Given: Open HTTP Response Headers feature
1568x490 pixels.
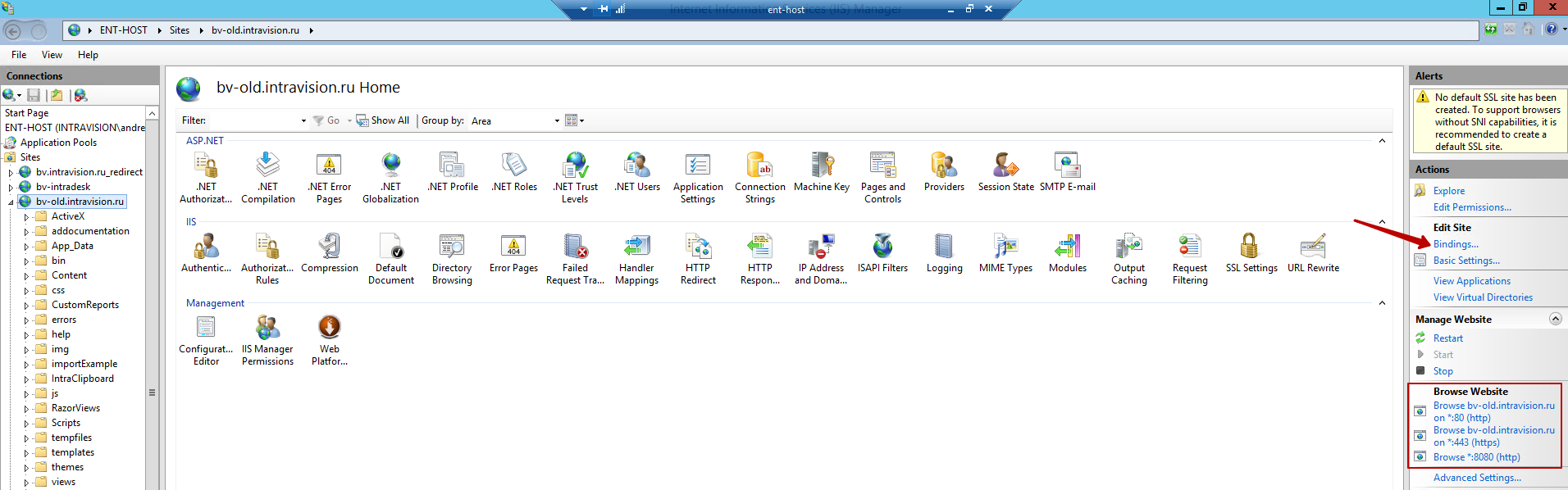Looking at the screenshot, I should point(760,258).
